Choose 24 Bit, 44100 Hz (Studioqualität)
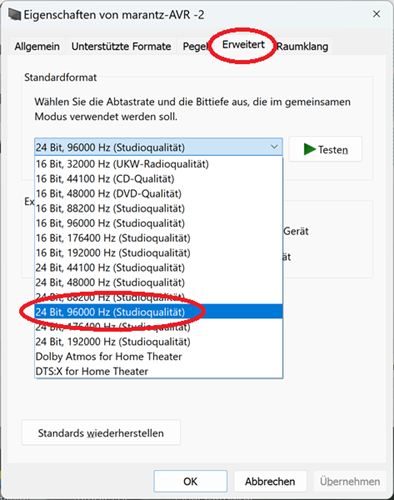 [159, 267]
